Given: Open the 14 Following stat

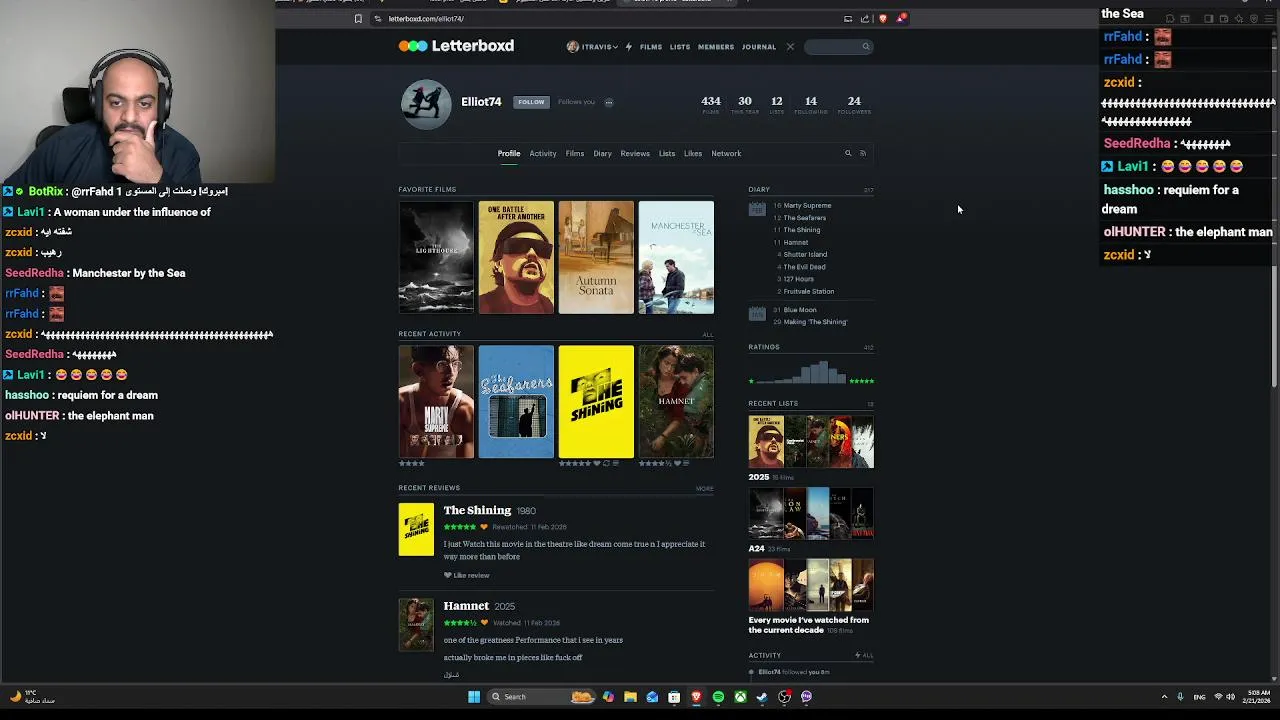Looking at the screenshot, I should [811, 104].
